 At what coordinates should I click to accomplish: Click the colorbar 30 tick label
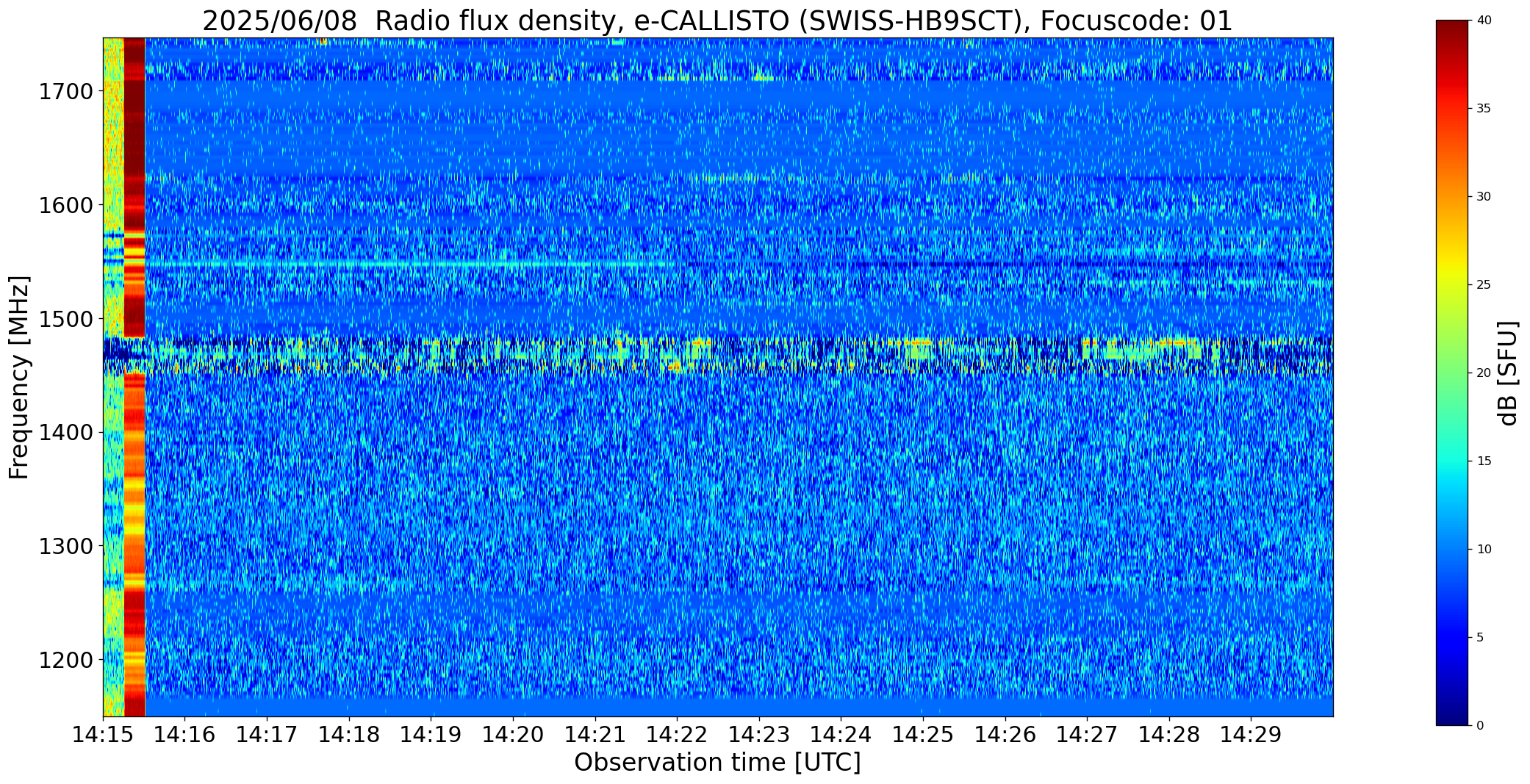point(1484,197)
